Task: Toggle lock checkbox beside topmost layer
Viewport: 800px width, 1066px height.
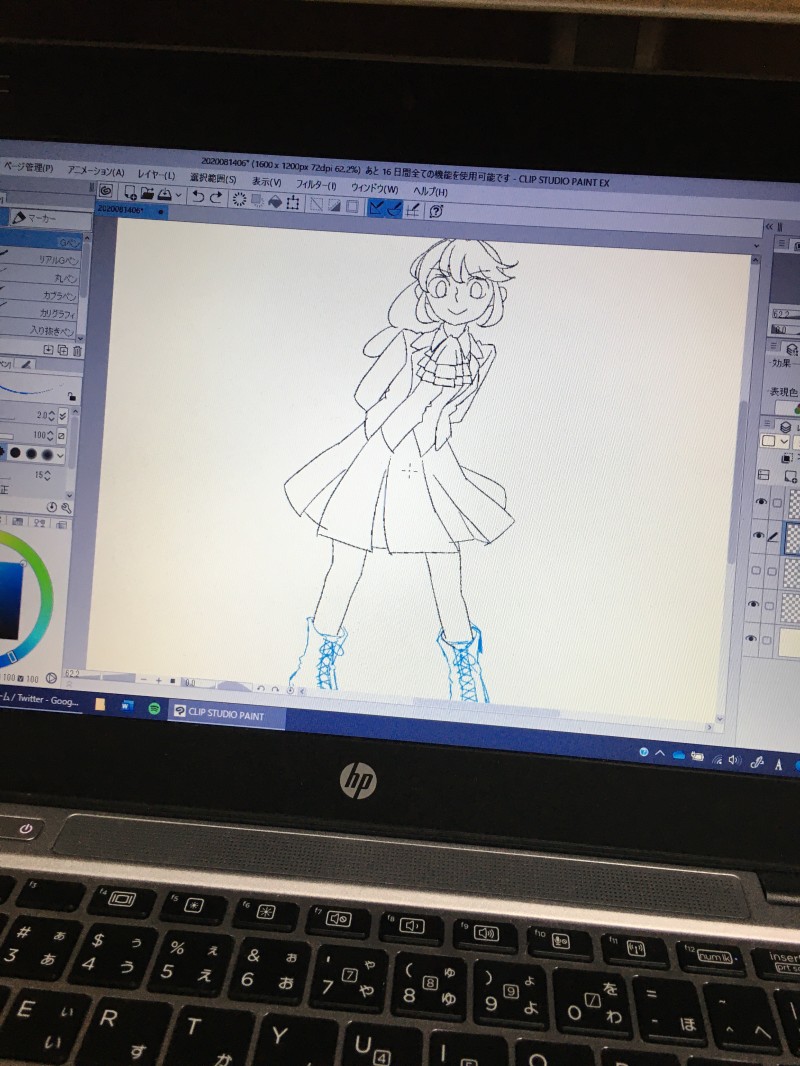Action: click(777, 503)
